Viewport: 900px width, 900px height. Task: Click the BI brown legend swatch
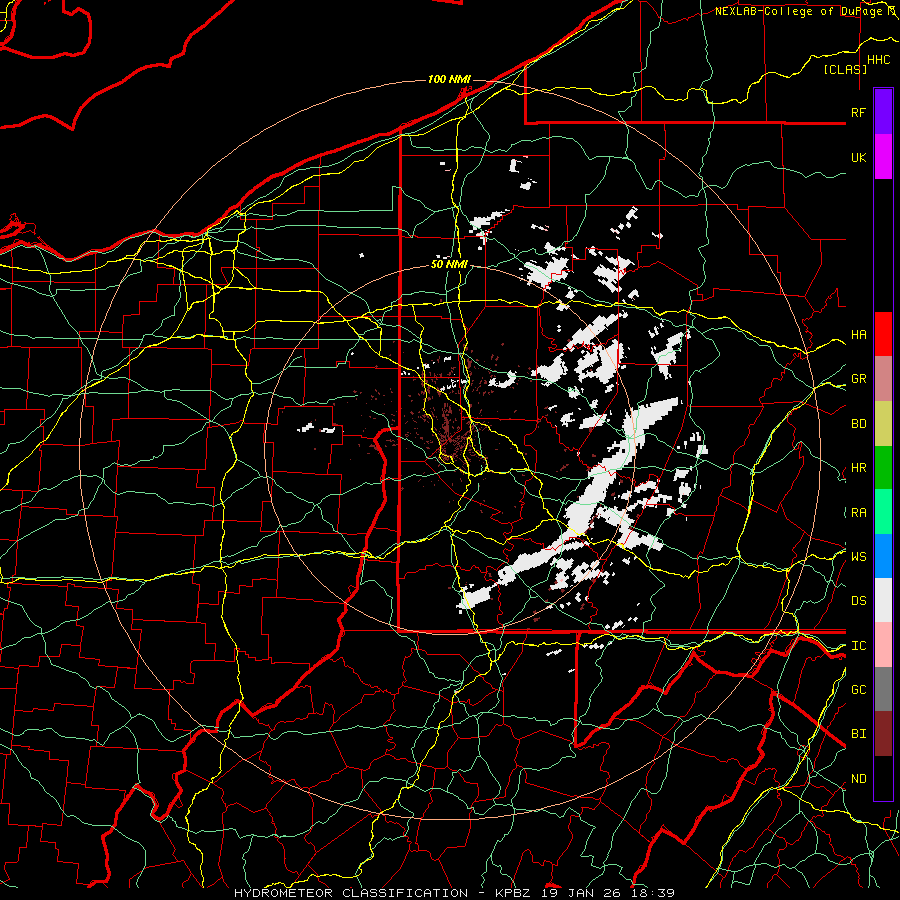point(883,734)
